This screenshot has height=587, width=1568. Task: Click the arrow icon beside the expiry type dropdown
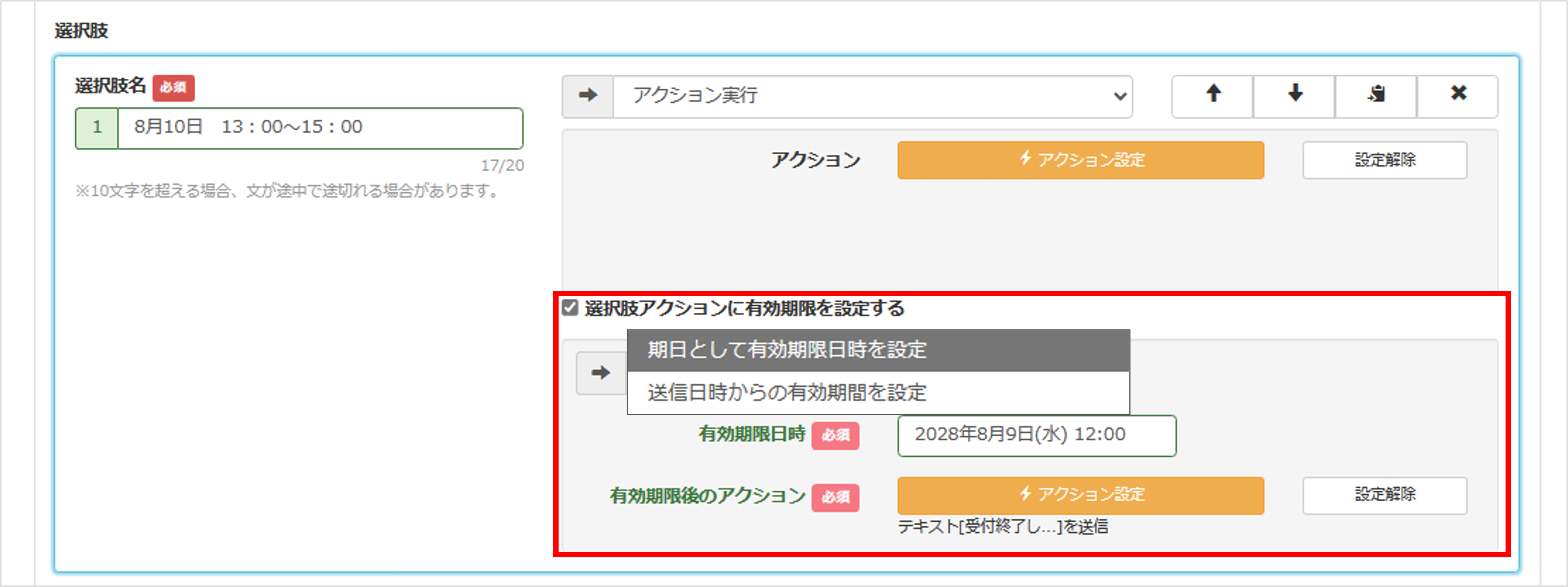point(602,373)
